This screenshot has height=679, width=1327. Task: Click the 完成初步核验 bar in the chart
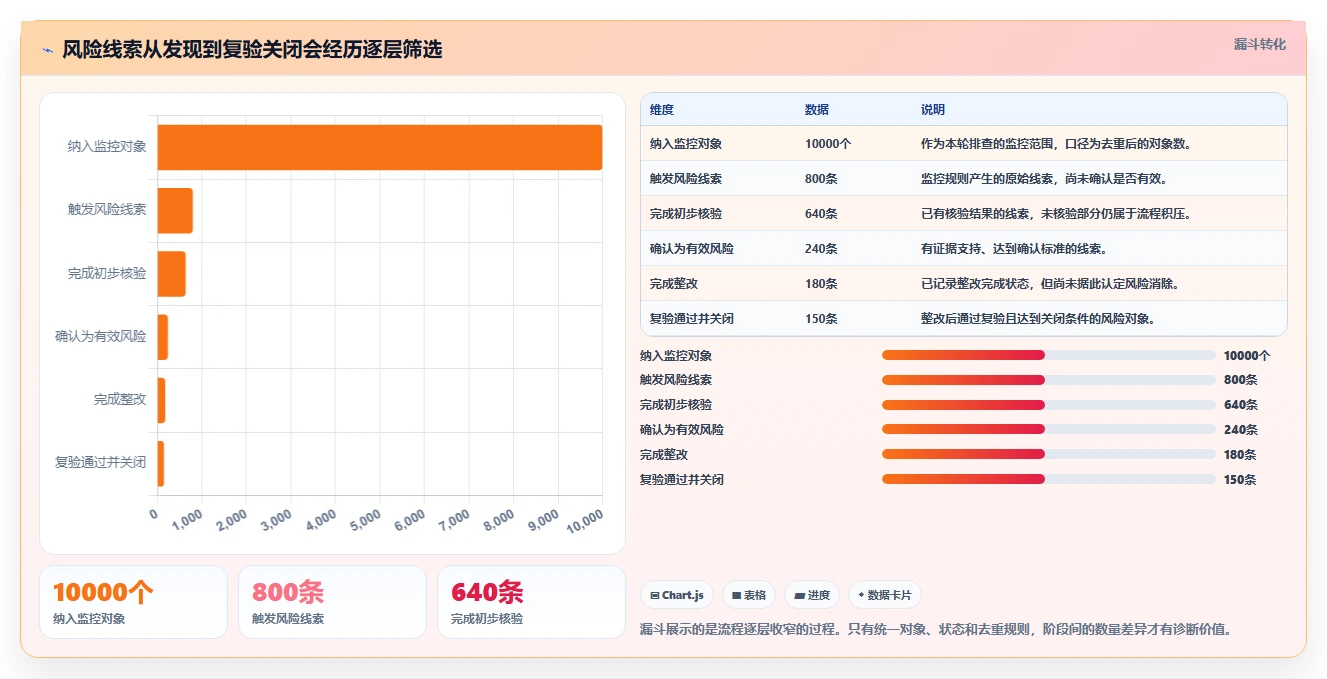point(172,273)
